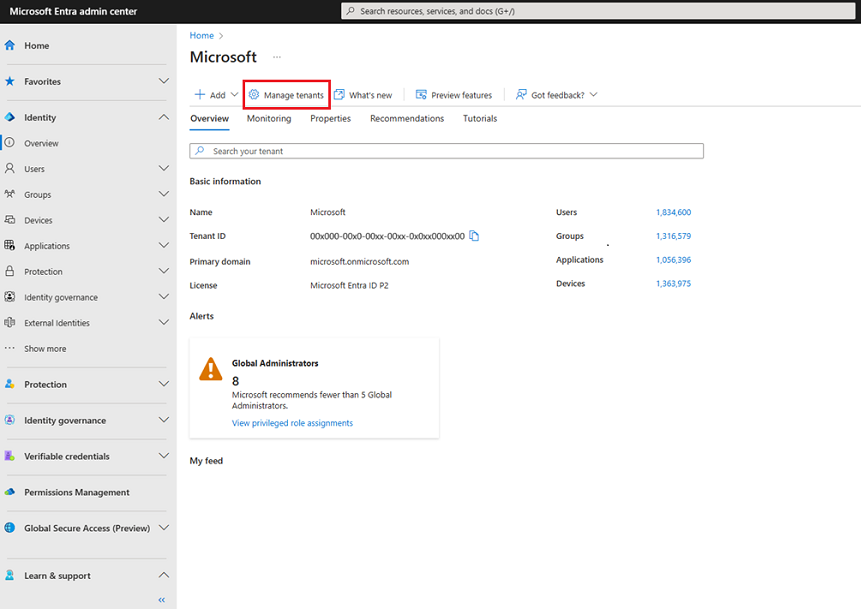Collapse the sidebar with double chevron
Image resolution: width=861 pixels, height=609 pixels.
[161, 600]
